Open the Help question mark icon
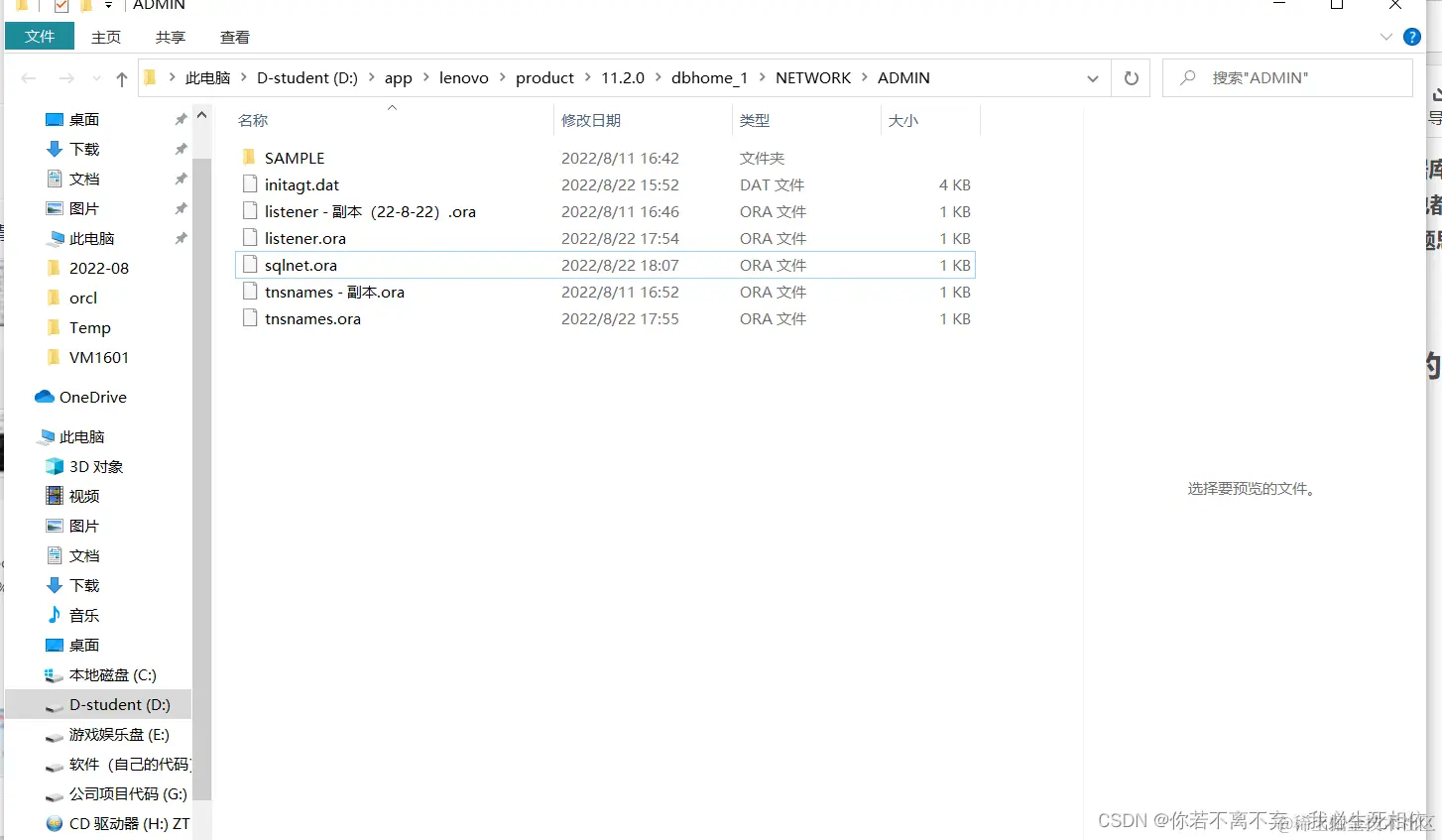Screen dimensions: 1442x840 tap(1412, 37)
